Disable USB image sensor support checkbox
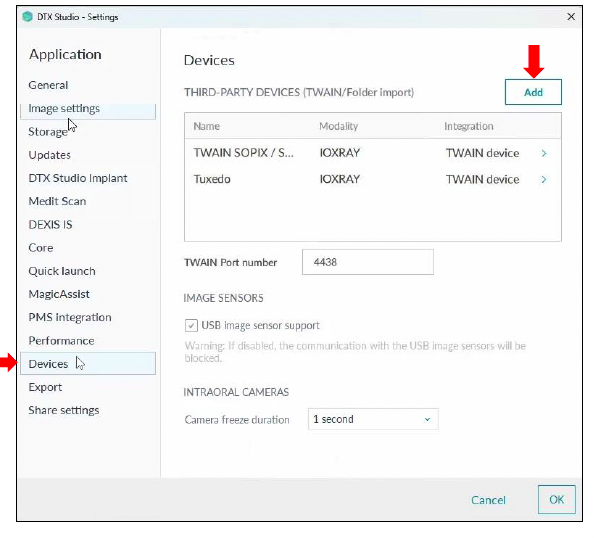The image size is (594, 538). pyautogui.click(x=191, y=325)
